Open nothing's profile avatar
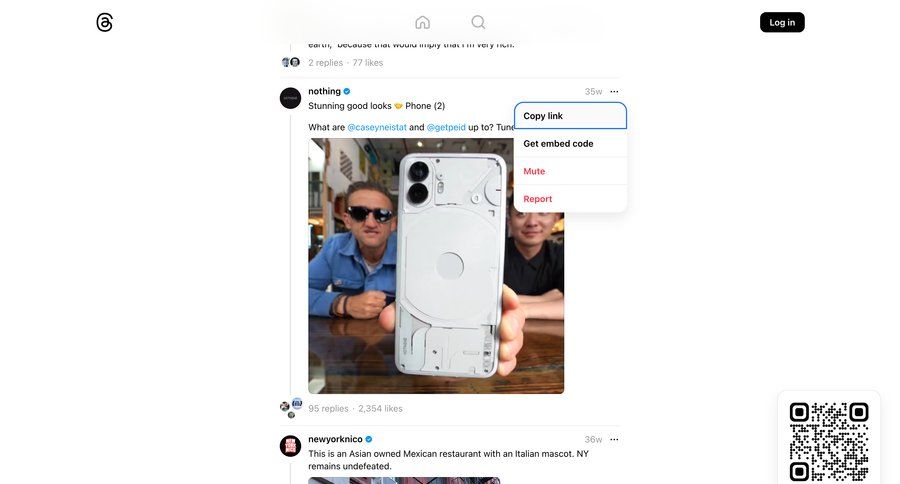This screenshot has height=484, width=900. tap(290, 98)
